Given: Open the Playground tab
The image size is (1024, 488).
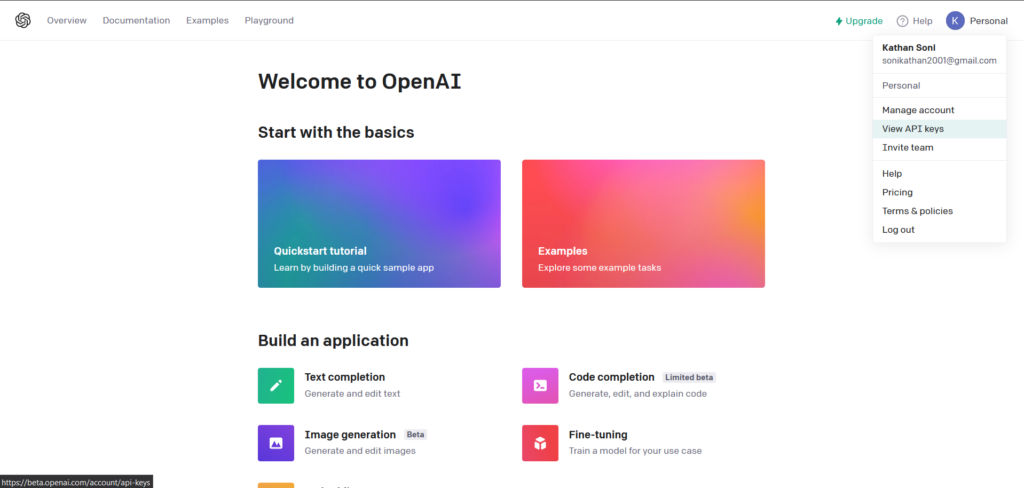Looking at the screenshot, I should 269,20.
